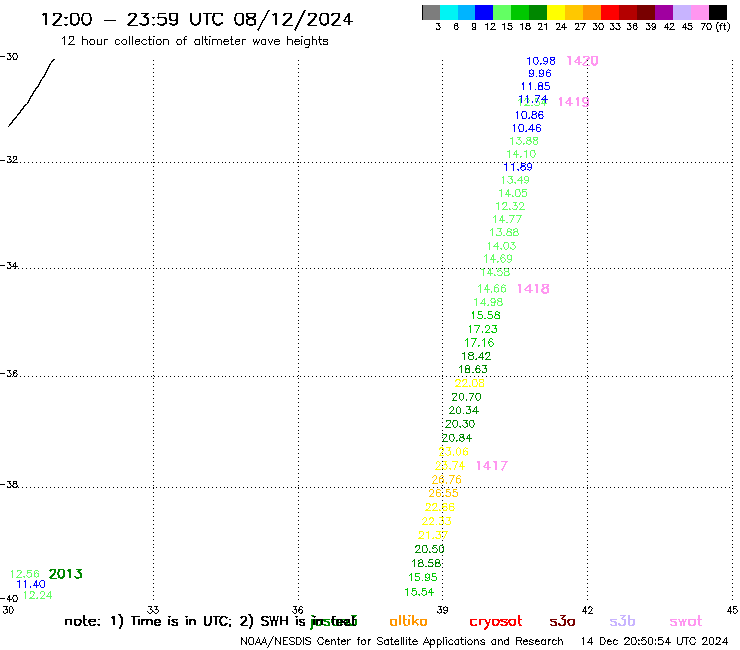Select the s3a satellite legend label
740x650 pixels.
tap(562, 621)
